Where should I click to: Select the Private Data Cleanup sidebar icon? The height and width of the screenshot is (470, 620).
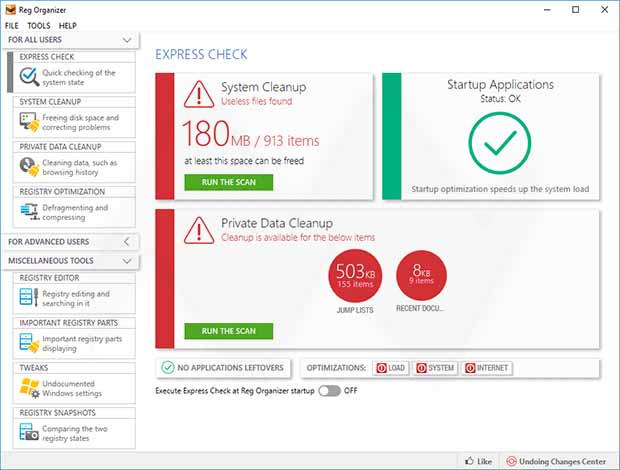click(x=29, y=167)
